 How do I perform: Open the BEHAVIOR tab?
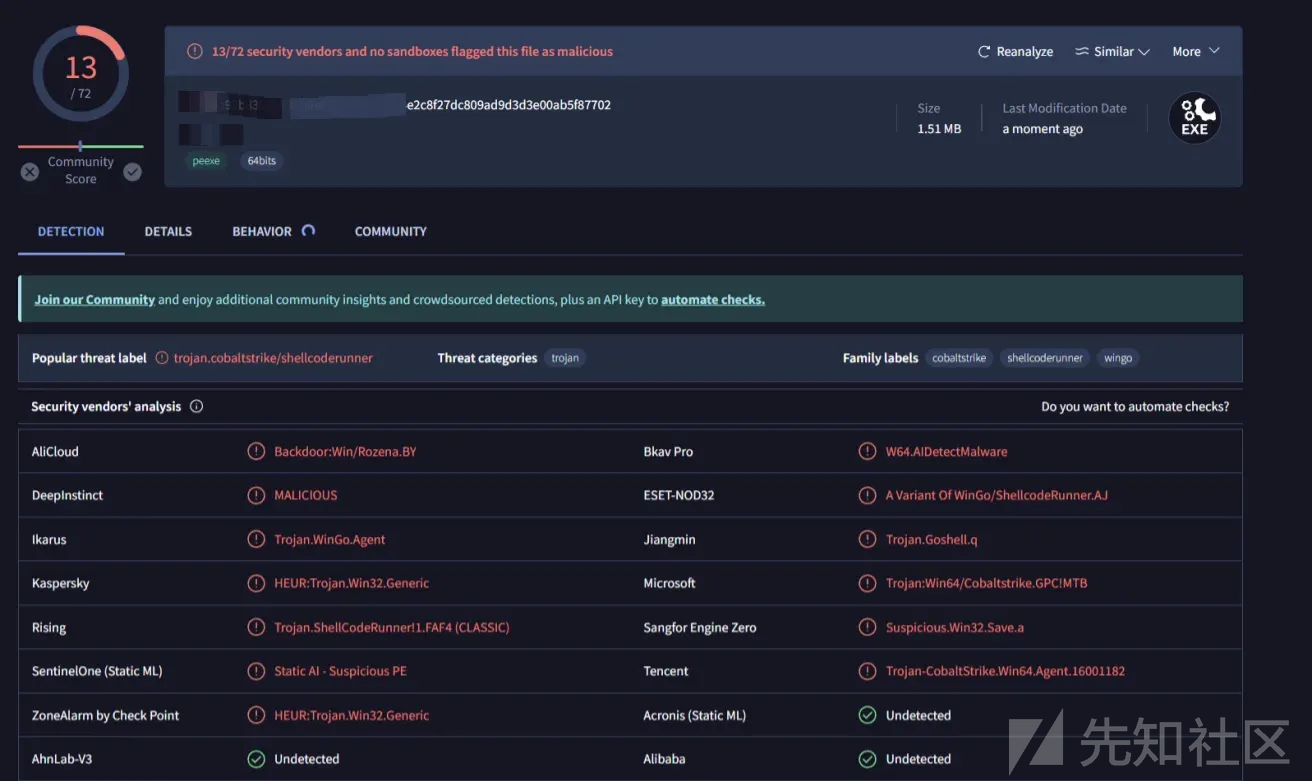262,231
